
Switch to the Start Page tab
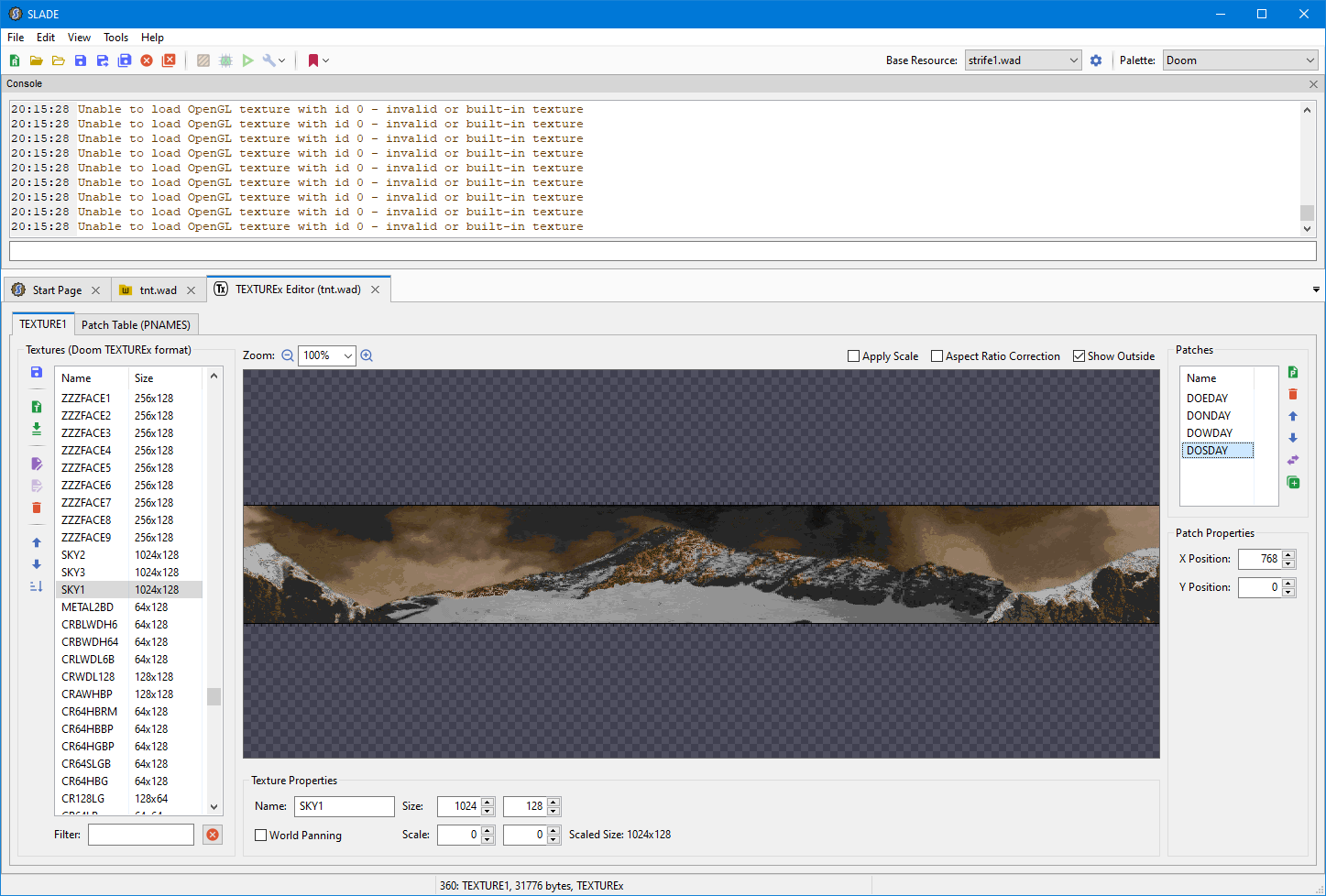57,290
